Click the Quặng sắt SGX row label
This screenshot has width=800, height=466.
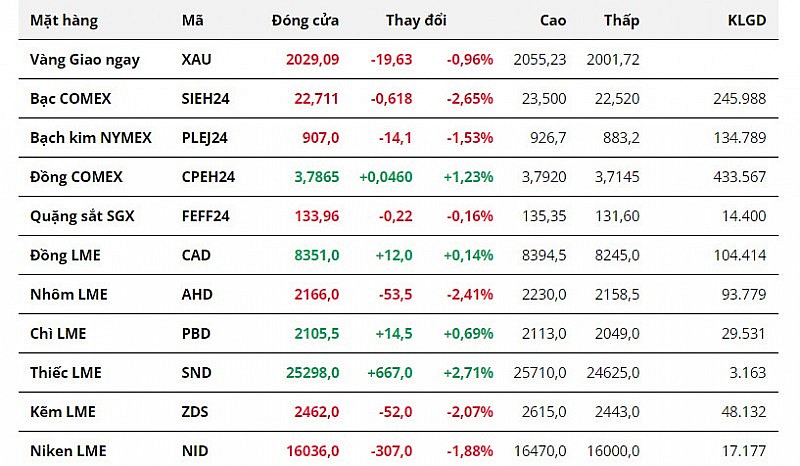click(x=82, y=216)
